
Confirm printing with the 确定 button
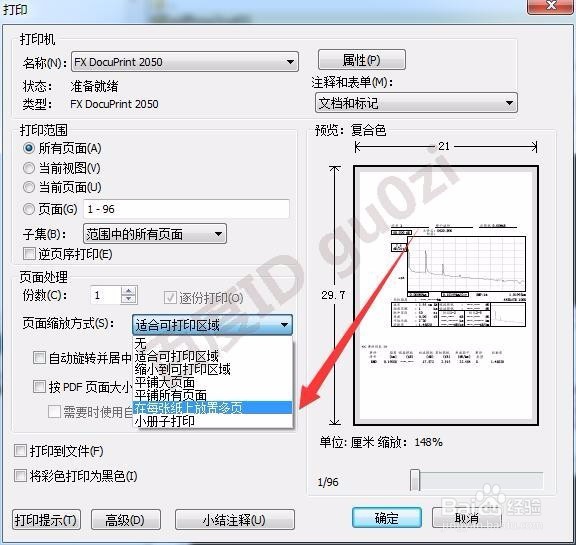(x=387, y=517)
